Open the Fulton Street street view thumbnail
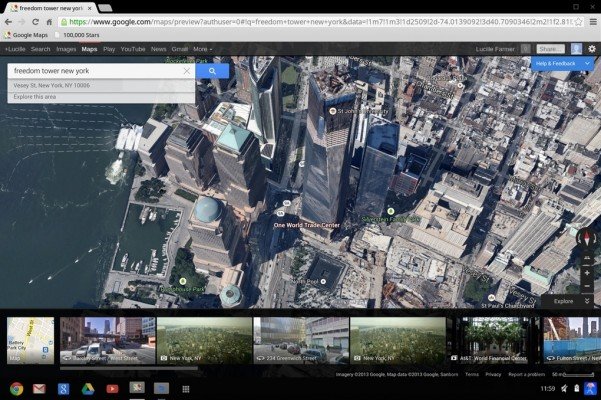This screenshot has height=400, width=601. [572, 340]
